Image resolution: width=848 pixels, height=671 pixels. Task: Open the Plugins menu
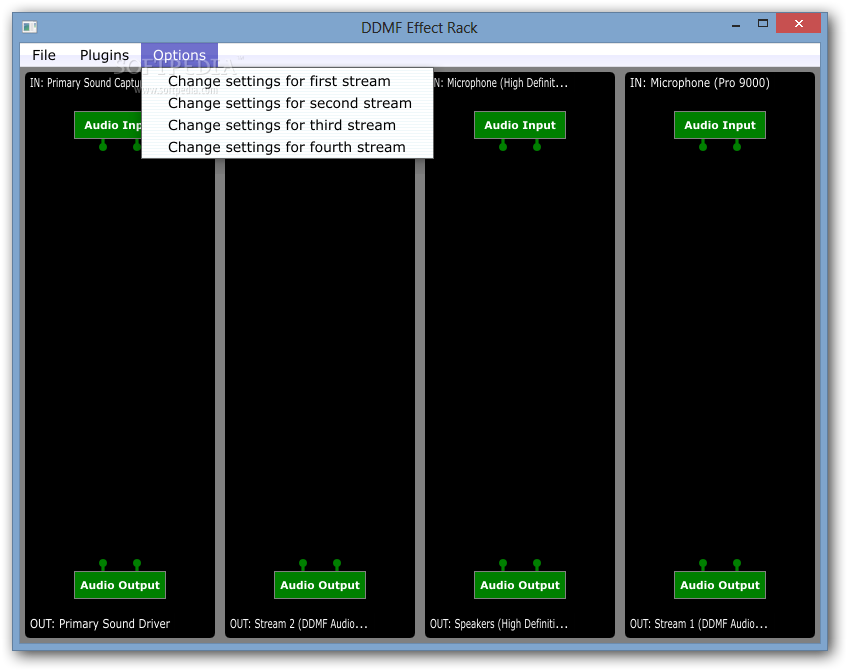tap(104, 55)
